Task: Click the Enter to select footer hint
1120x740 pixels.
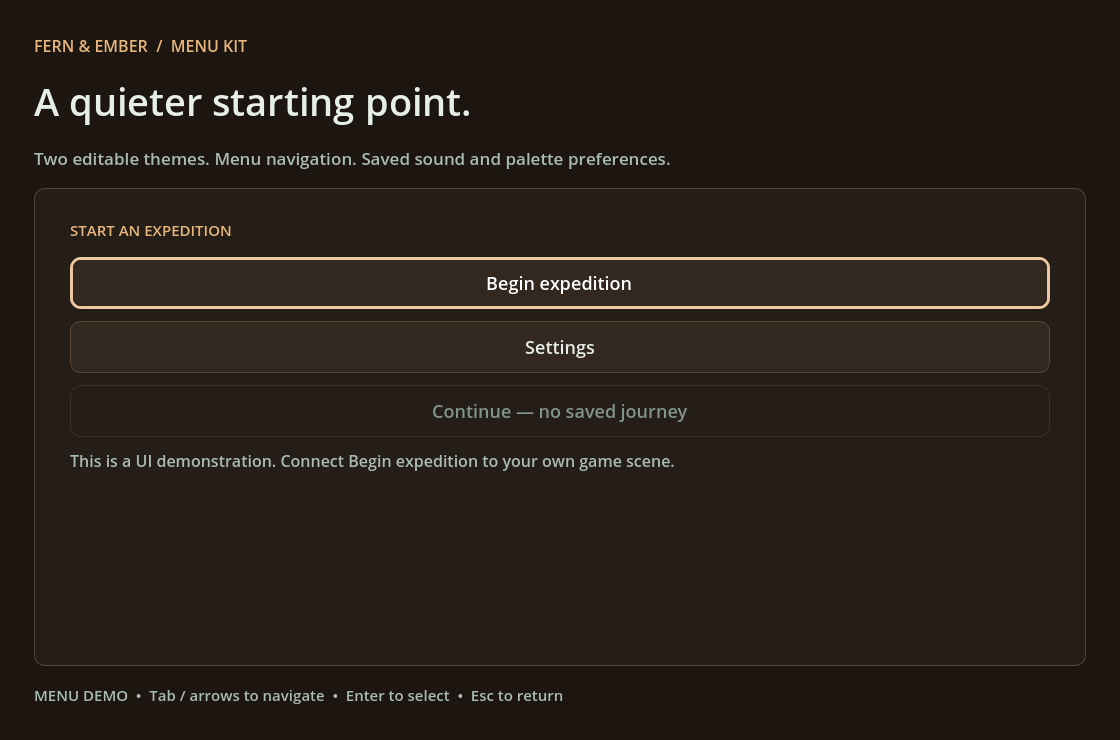Action: tap(397, 696)
